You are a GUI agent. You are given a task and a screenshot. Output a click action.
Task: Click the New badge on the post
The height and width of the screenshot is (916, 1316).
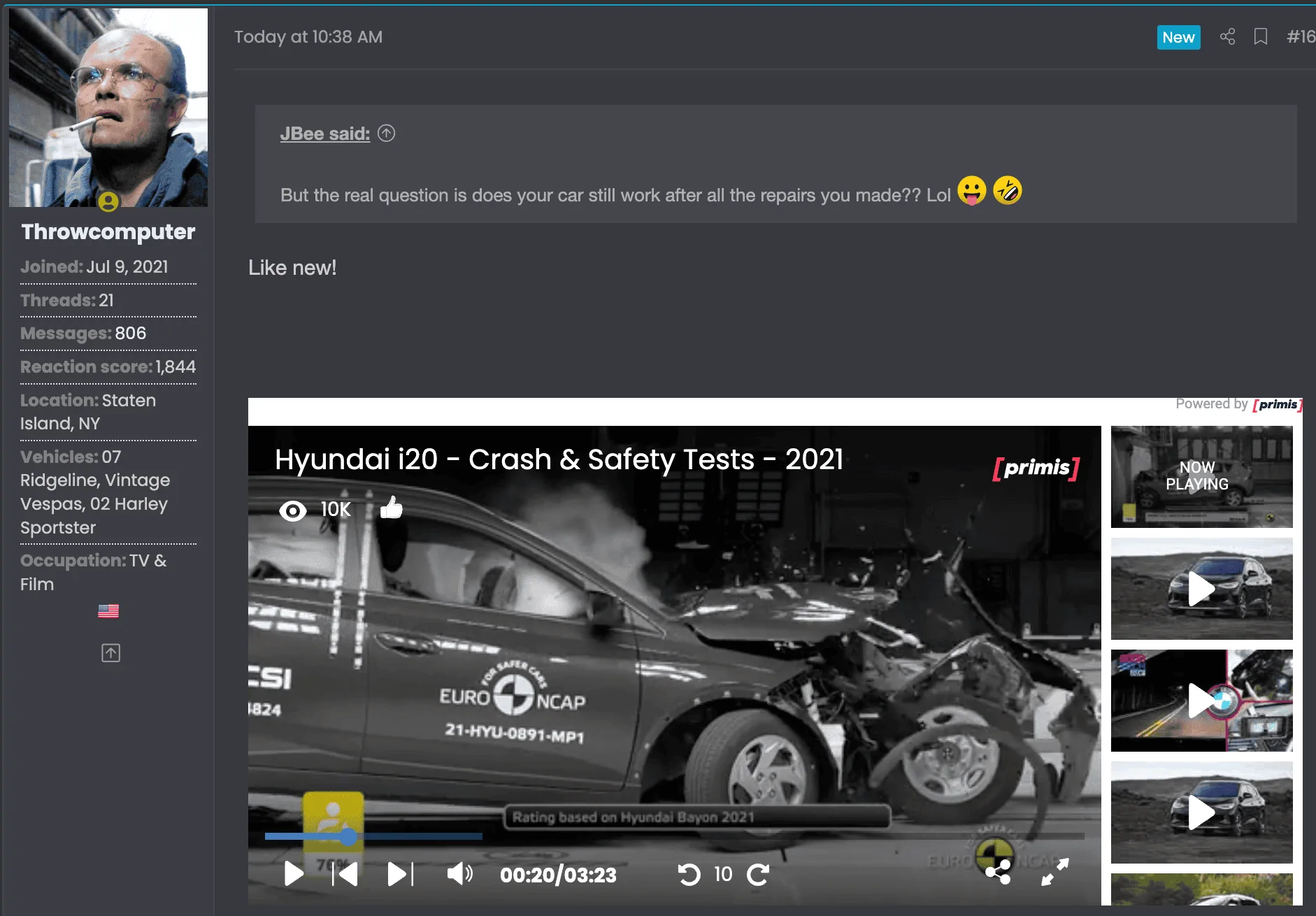(x=1178, y=37)
